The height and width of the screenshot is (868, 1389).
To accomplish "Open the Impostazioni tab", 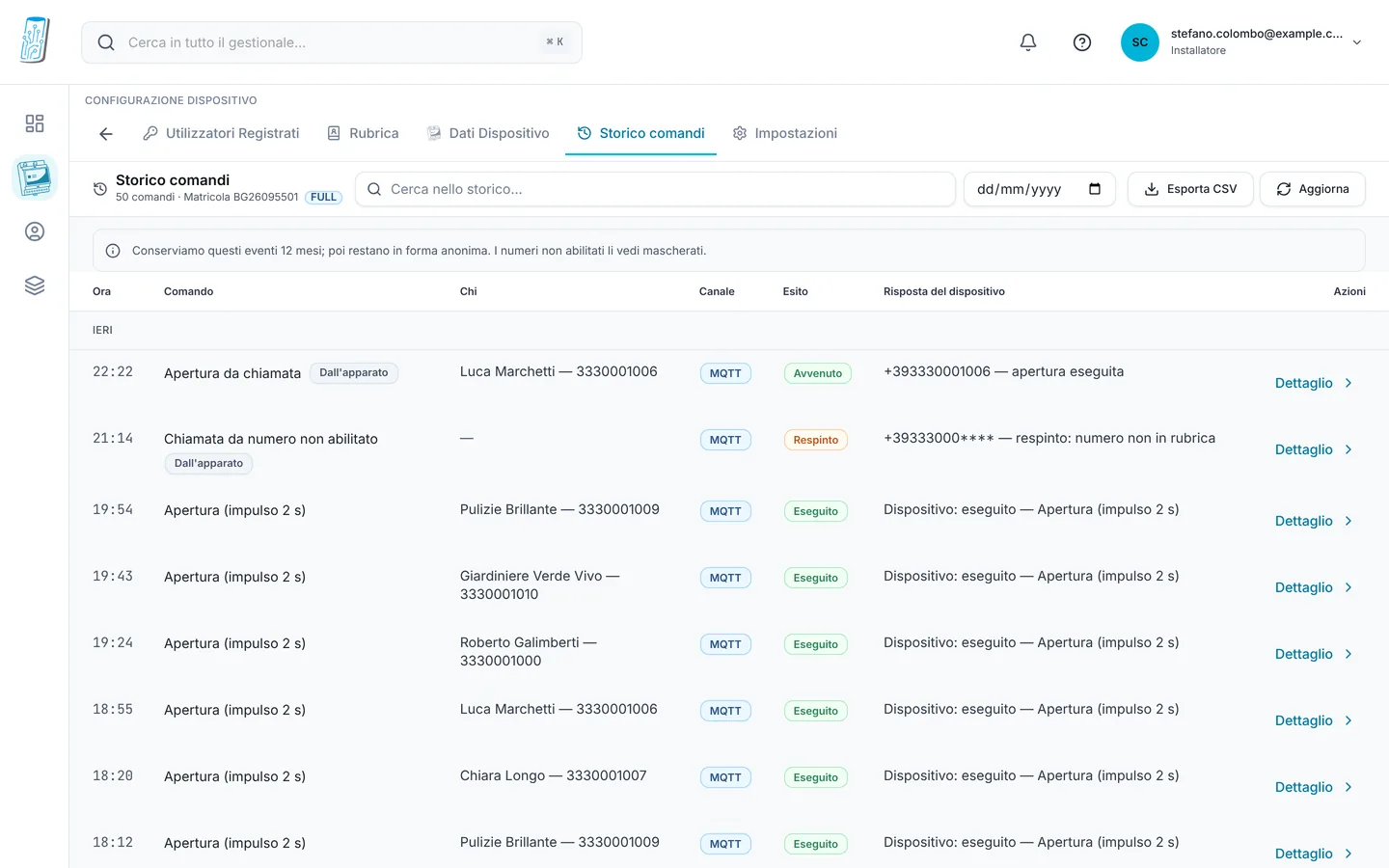I will point(785,133).
